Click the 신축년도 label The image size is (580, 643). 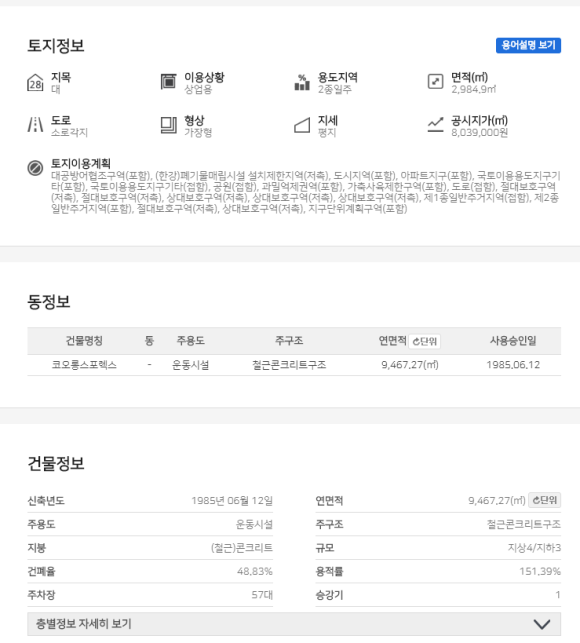pyautogui.click(x=46, y=501)
